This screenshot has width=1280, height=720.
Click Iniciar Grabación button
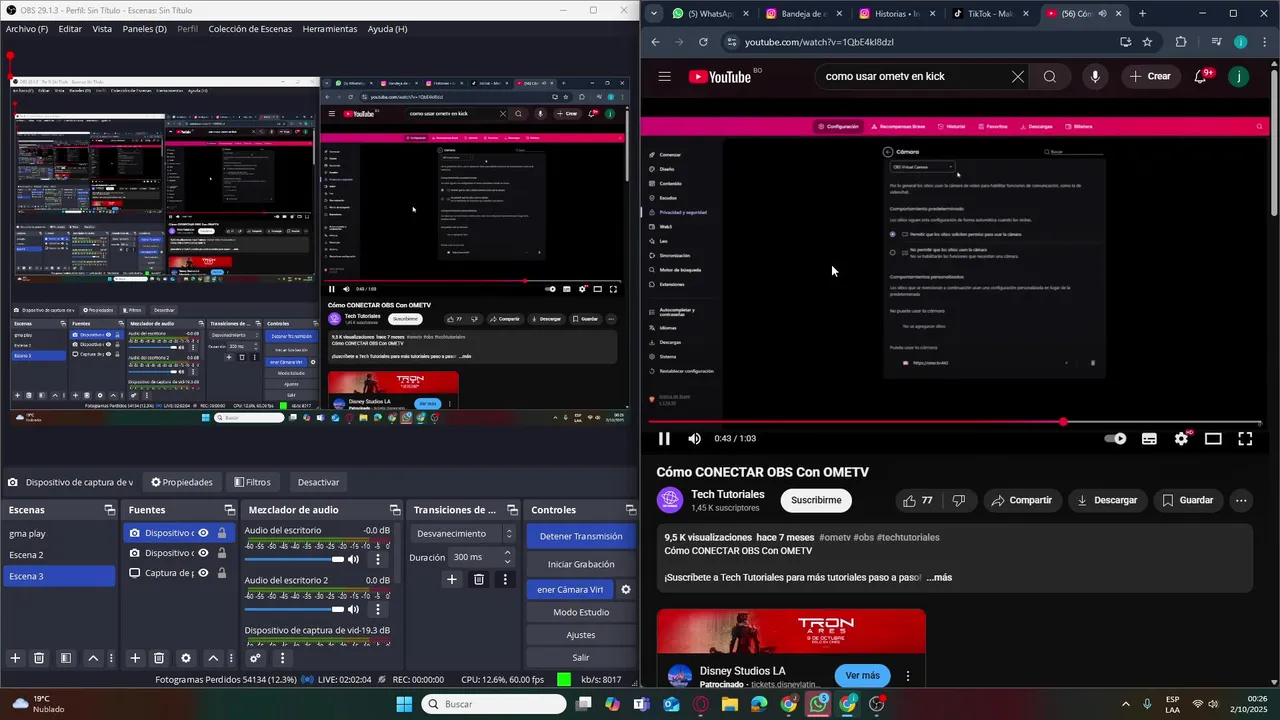pos(581,564)
